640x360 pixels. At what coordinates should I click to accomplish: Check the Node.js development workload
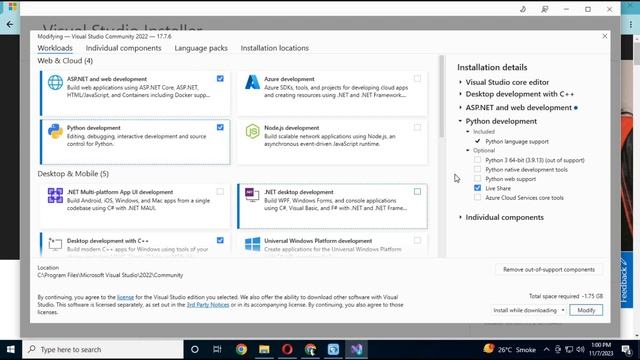[417, 127]
